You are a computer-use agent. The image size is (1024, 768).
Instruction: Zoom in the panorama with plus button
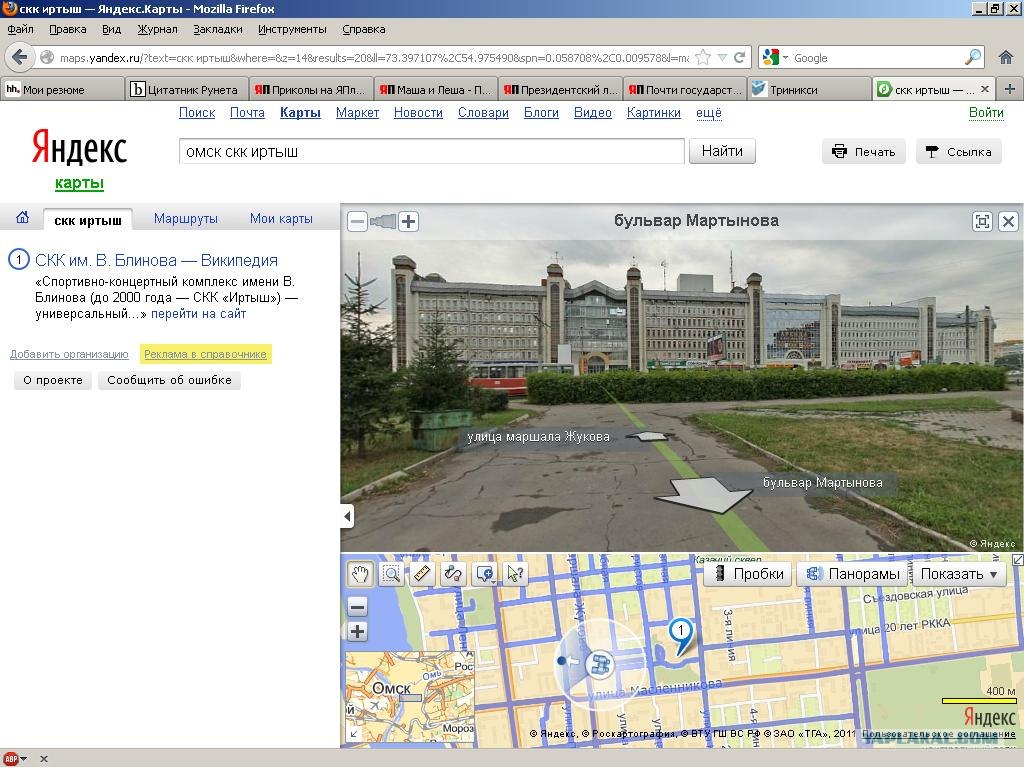[408, 222]
